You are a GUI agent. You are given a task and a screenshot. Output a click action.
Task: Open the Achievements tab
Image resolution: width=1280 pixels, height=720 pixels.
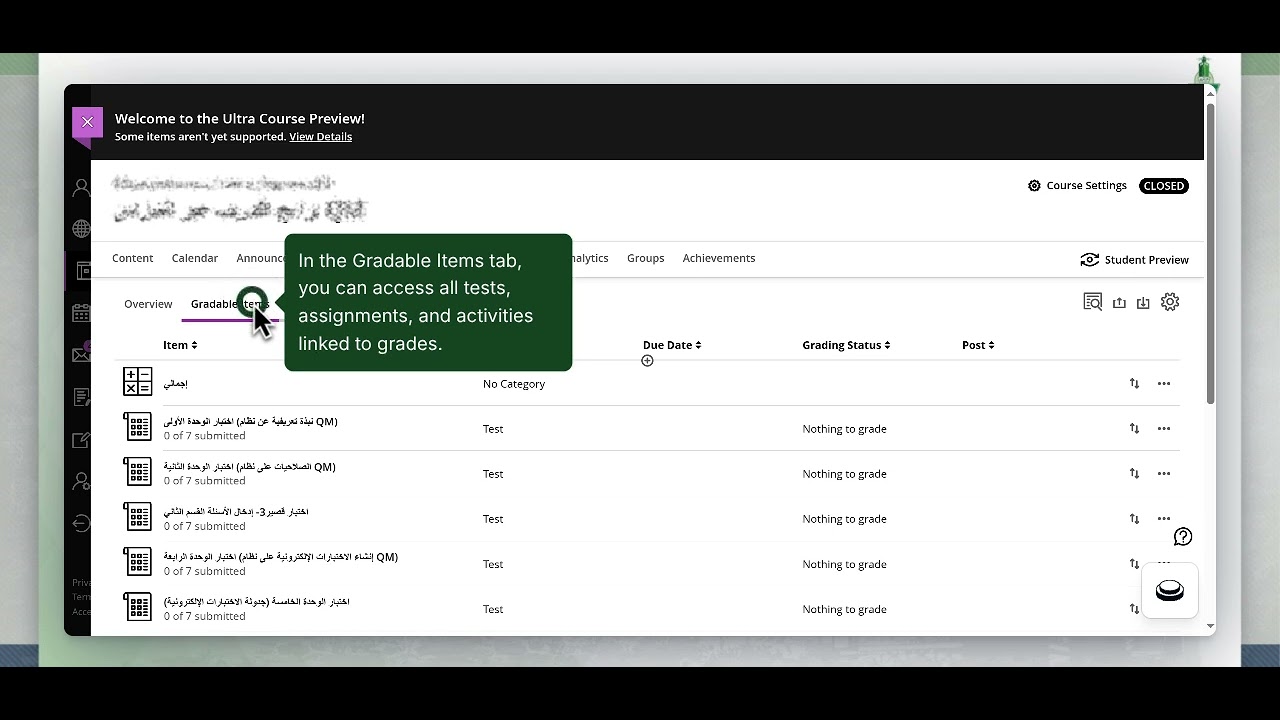(718, 258)
